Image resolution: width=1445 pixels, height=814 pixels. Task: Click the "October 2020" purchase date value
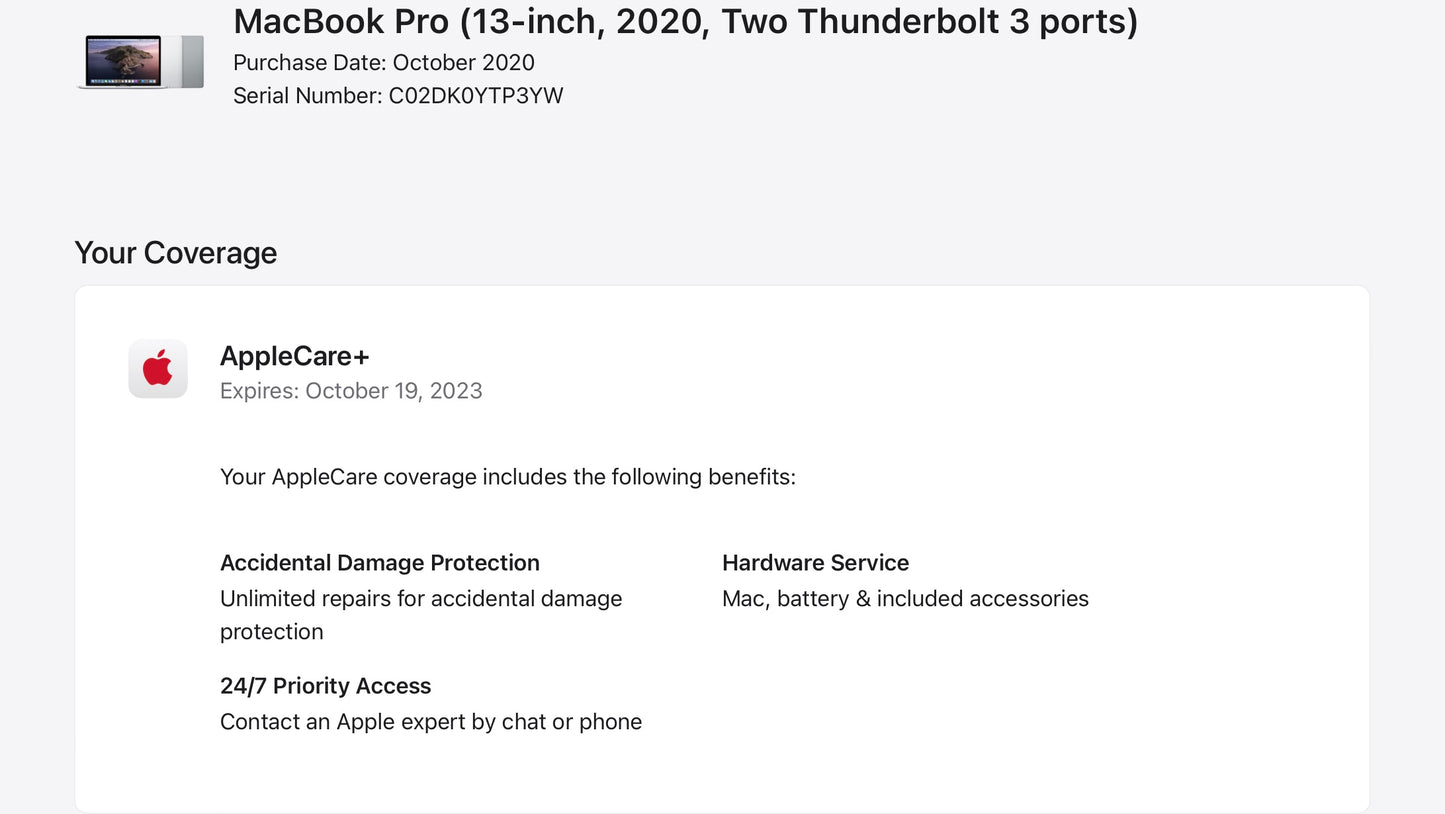click(463, 63)
